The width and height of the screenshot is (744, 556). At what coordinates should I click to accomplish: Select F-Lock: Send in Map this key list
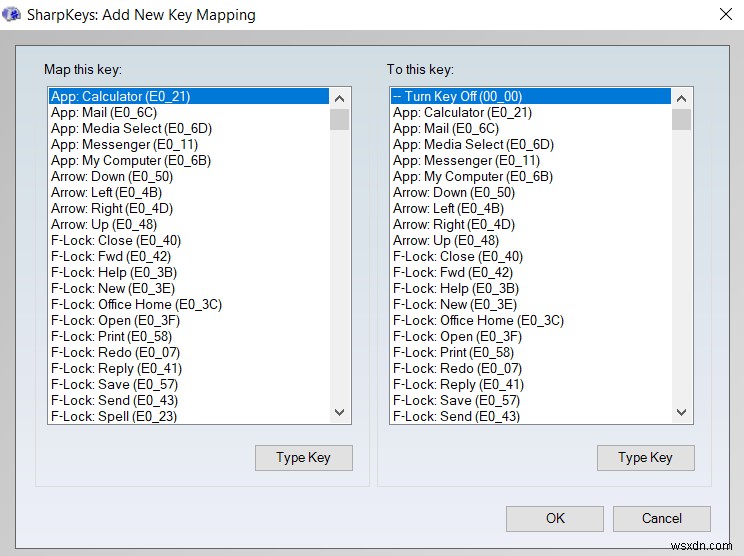[189, 400]
